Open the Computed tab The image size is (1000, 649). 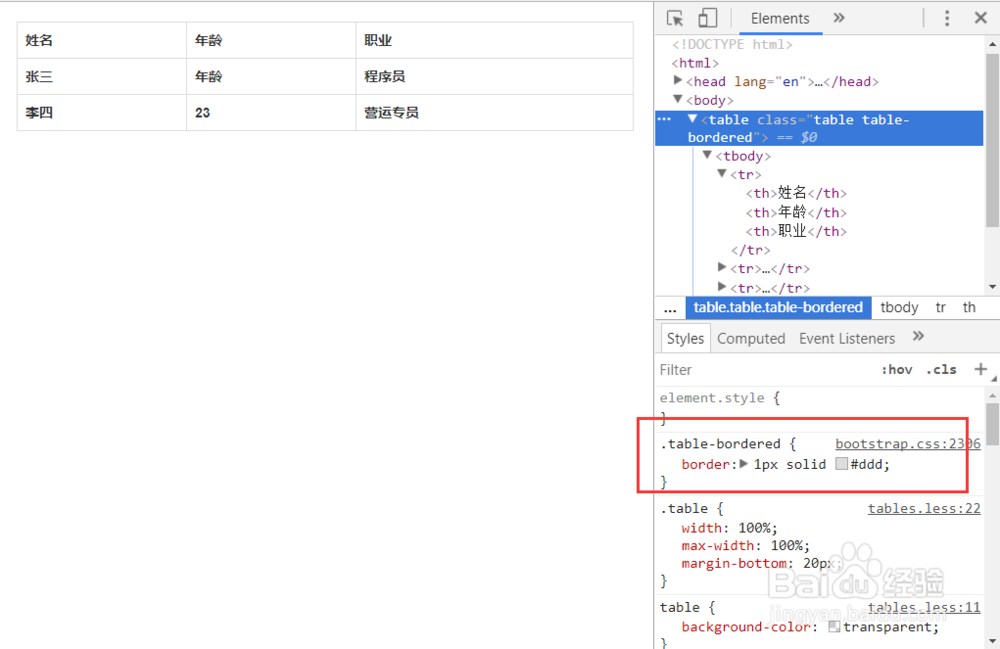click(x=751, y=339)
